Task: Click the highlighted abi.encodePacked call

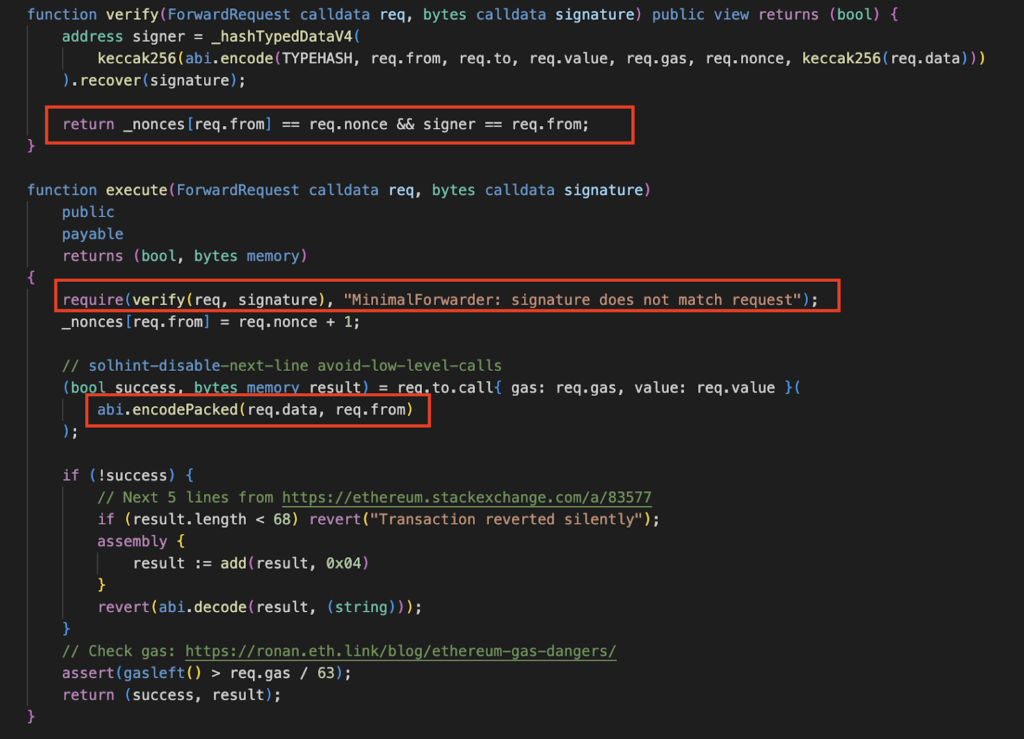Action: pos(255,409)
